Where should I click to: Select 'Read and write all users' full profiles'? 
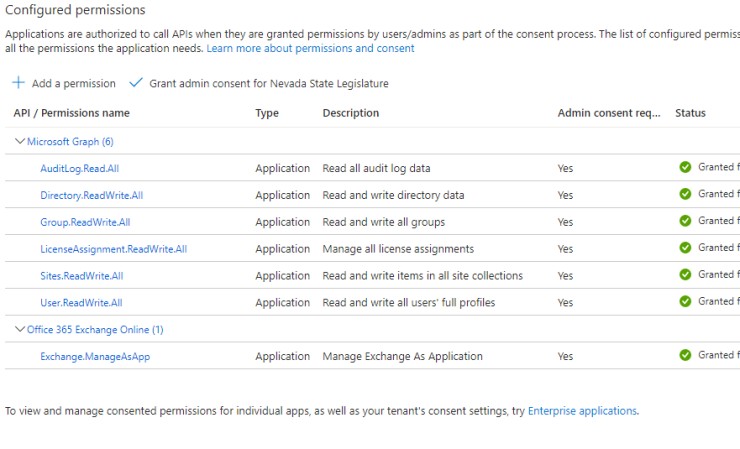[409, 303]
